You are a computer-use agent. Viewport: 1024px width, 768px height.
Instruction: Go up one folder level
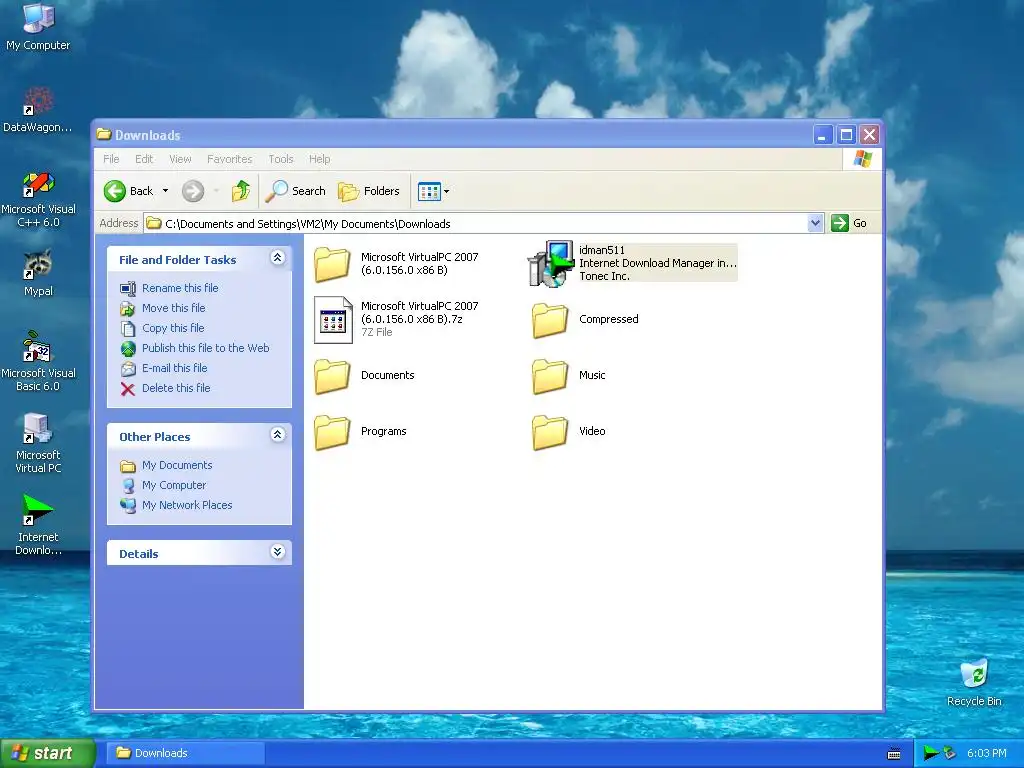coord(240,191)
